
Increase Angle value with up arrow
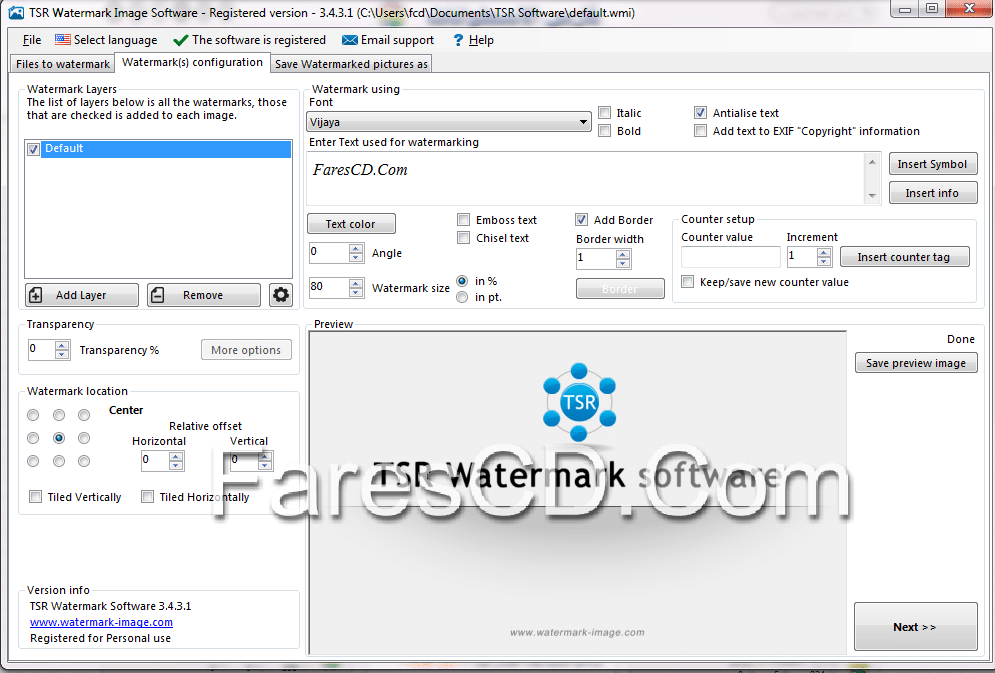[x=356, y=248]
